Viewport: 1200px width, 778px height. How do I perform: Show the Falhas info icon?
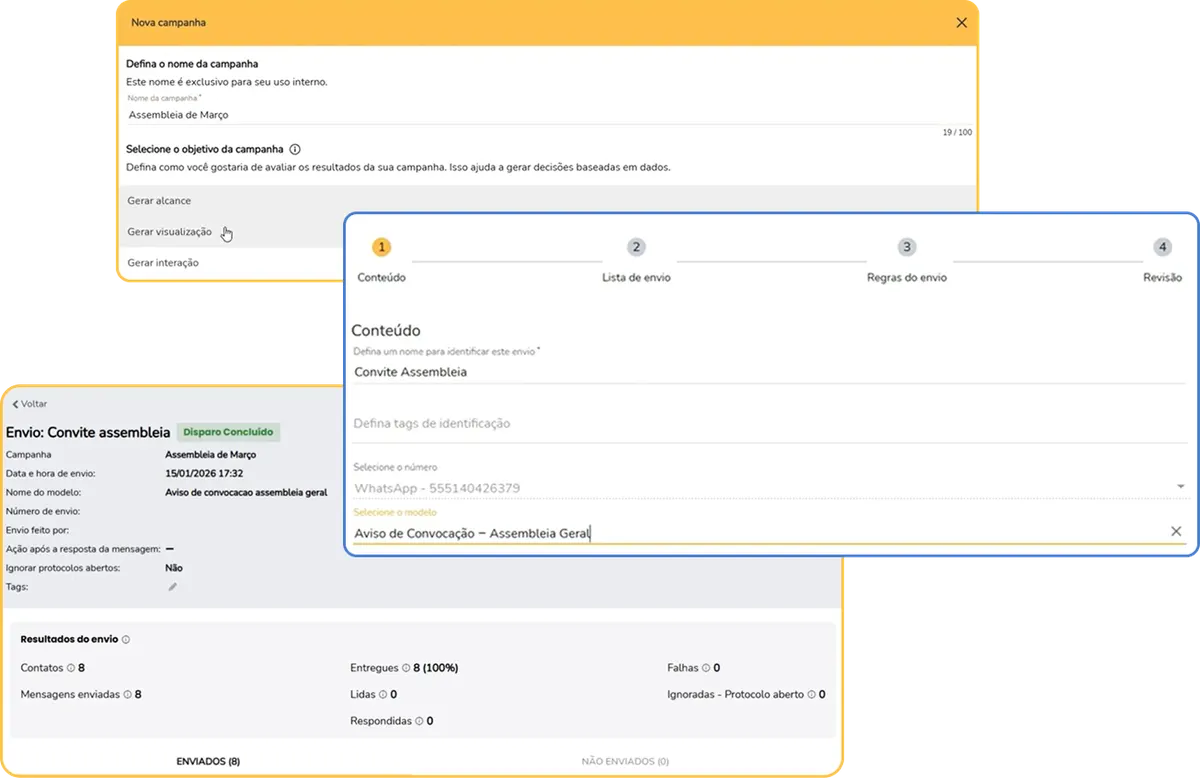[x=707, y=668]
